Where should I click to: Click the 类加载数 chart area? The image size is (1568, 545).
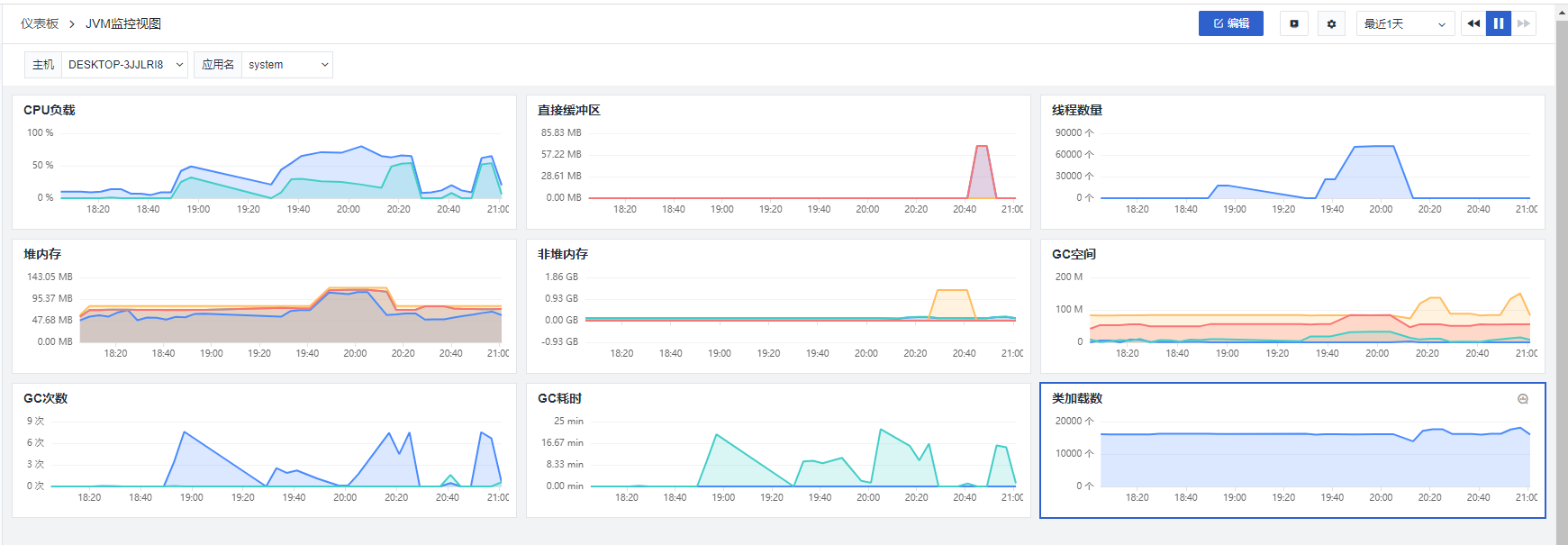pyautogui.click(x=1315, y=454)
